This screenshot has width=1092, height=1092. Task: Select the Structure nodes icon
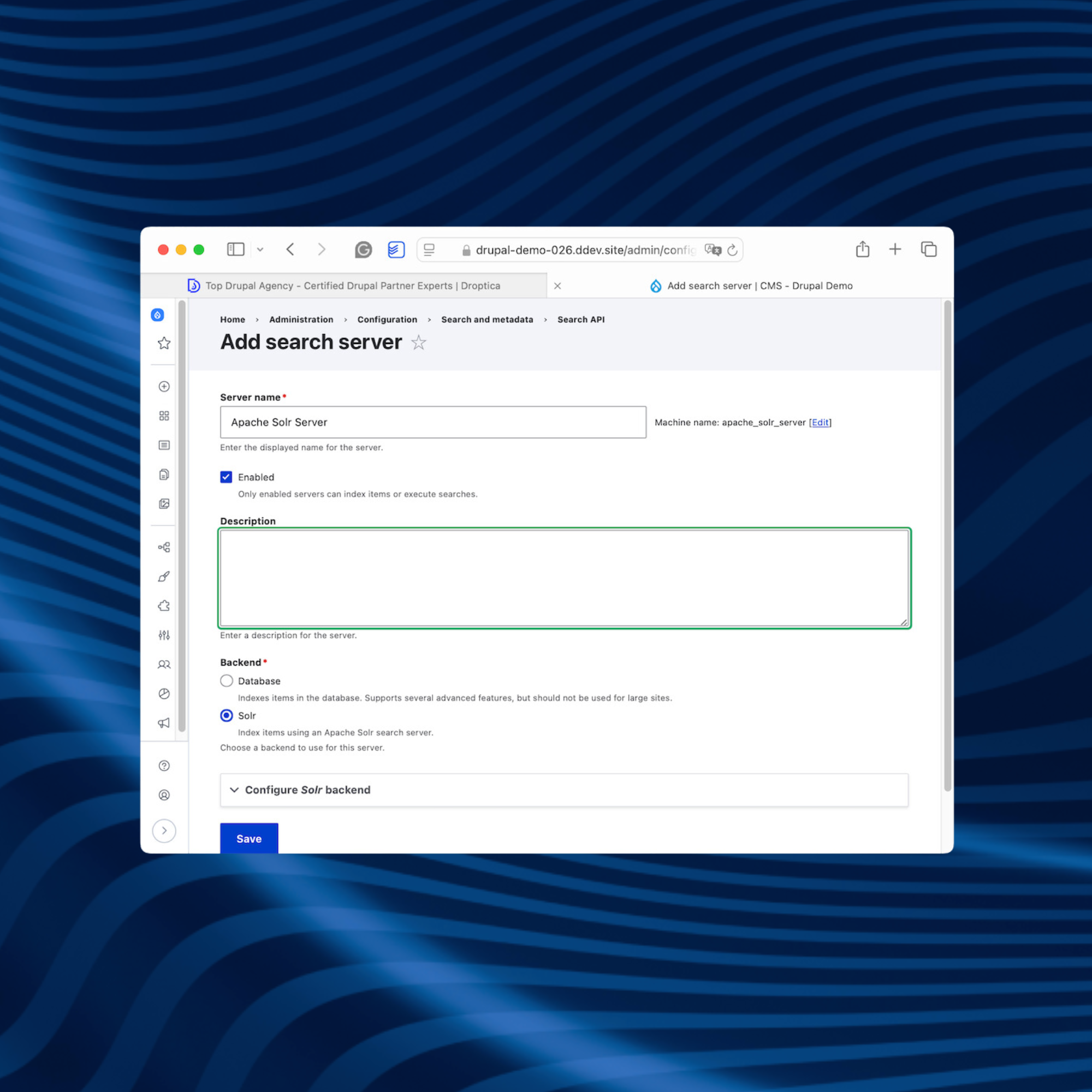[163, 547]
